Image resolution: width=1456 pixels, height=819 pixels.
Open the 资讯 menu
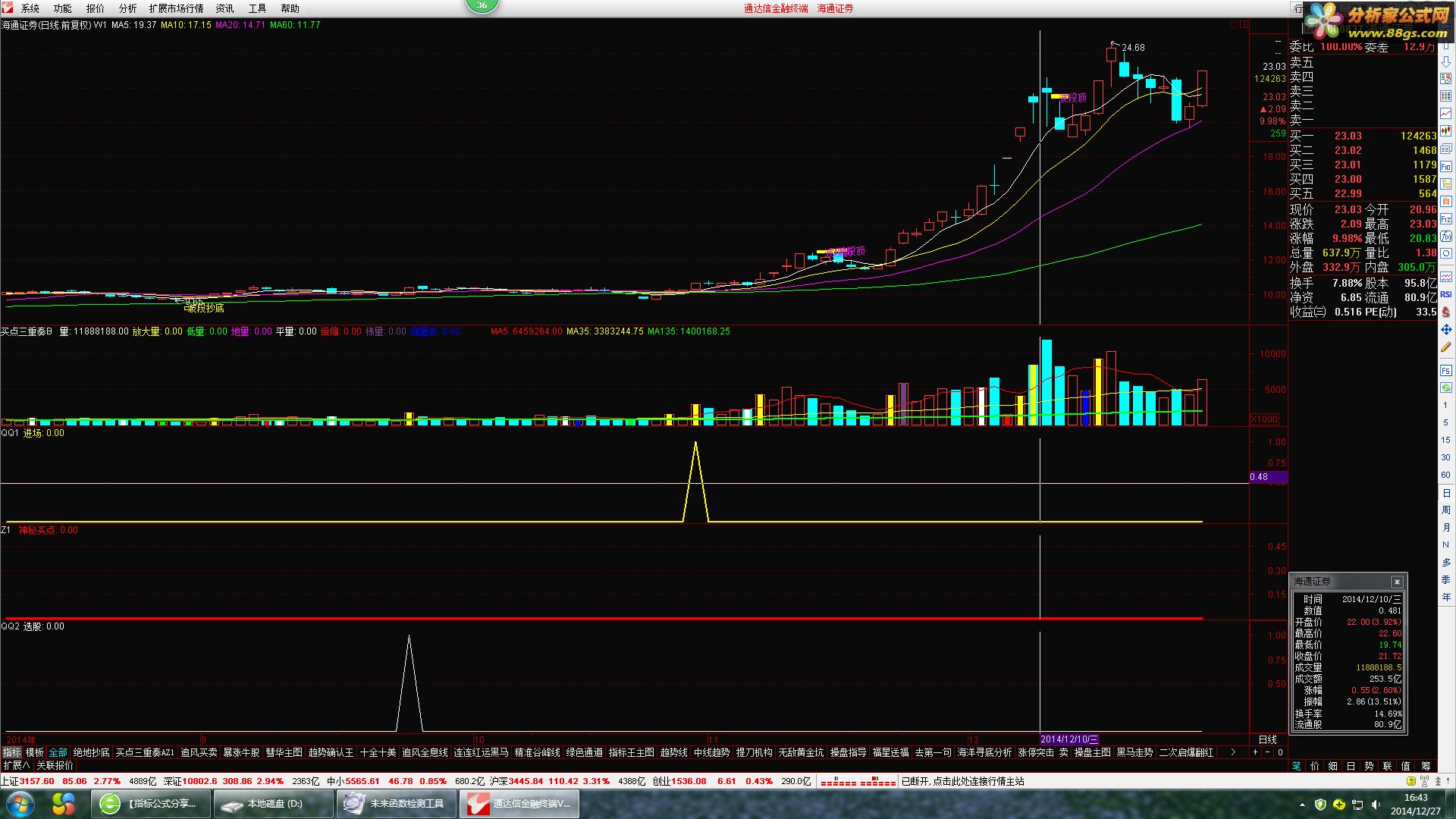click(225, 8)
